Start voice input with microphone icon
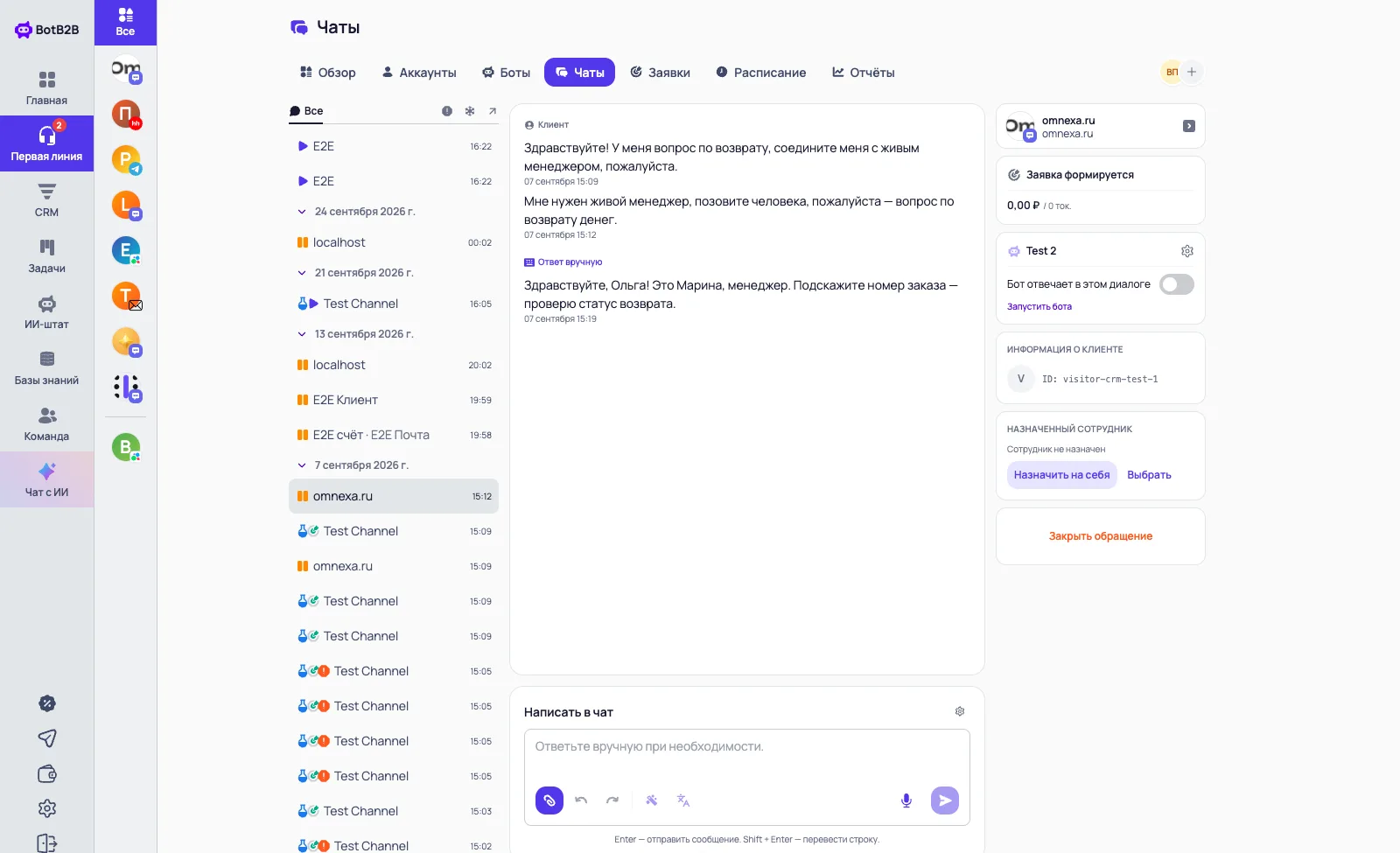The image size is (1400, 853). 906,801
